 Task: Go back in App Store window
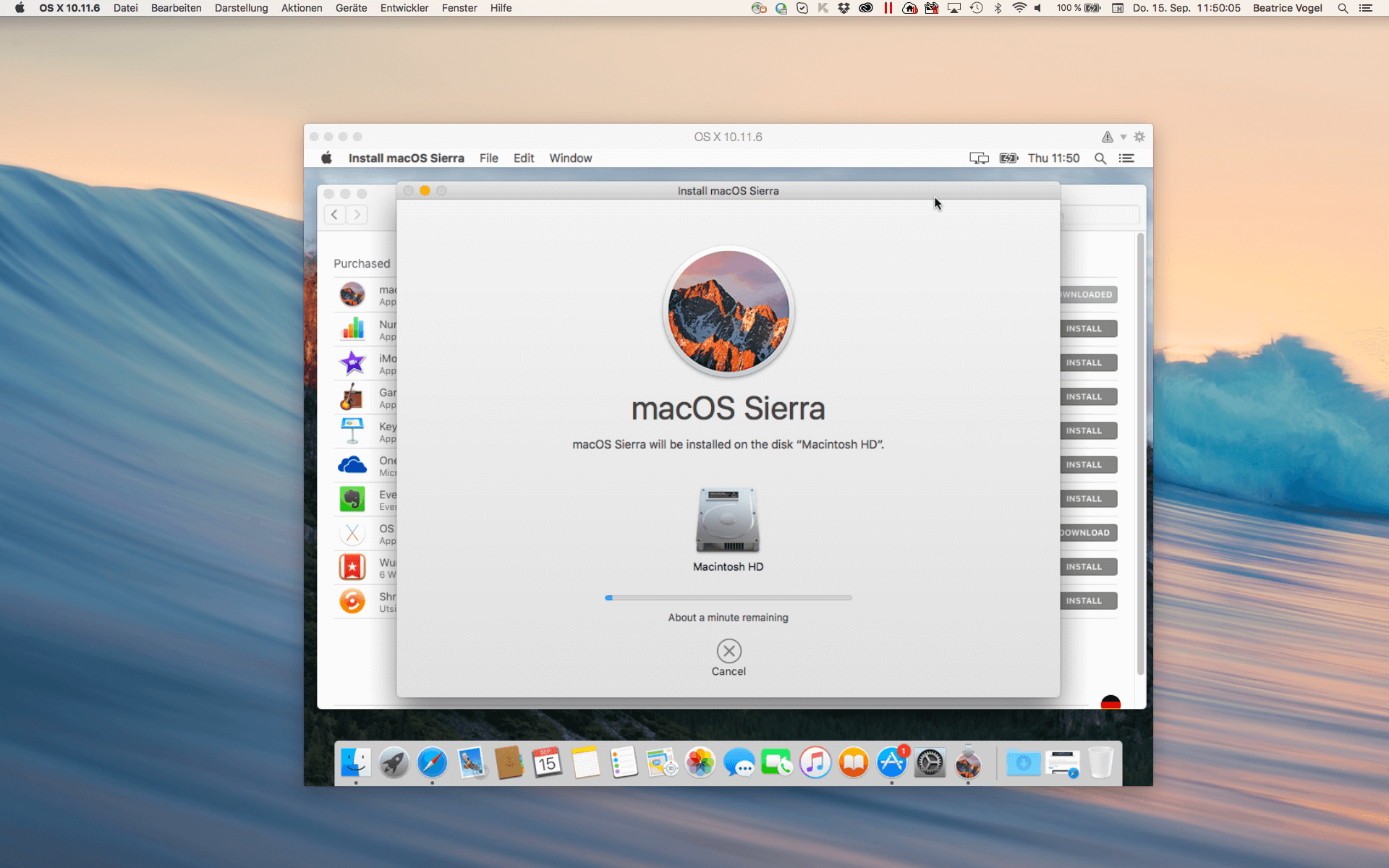tap(334, 215)
